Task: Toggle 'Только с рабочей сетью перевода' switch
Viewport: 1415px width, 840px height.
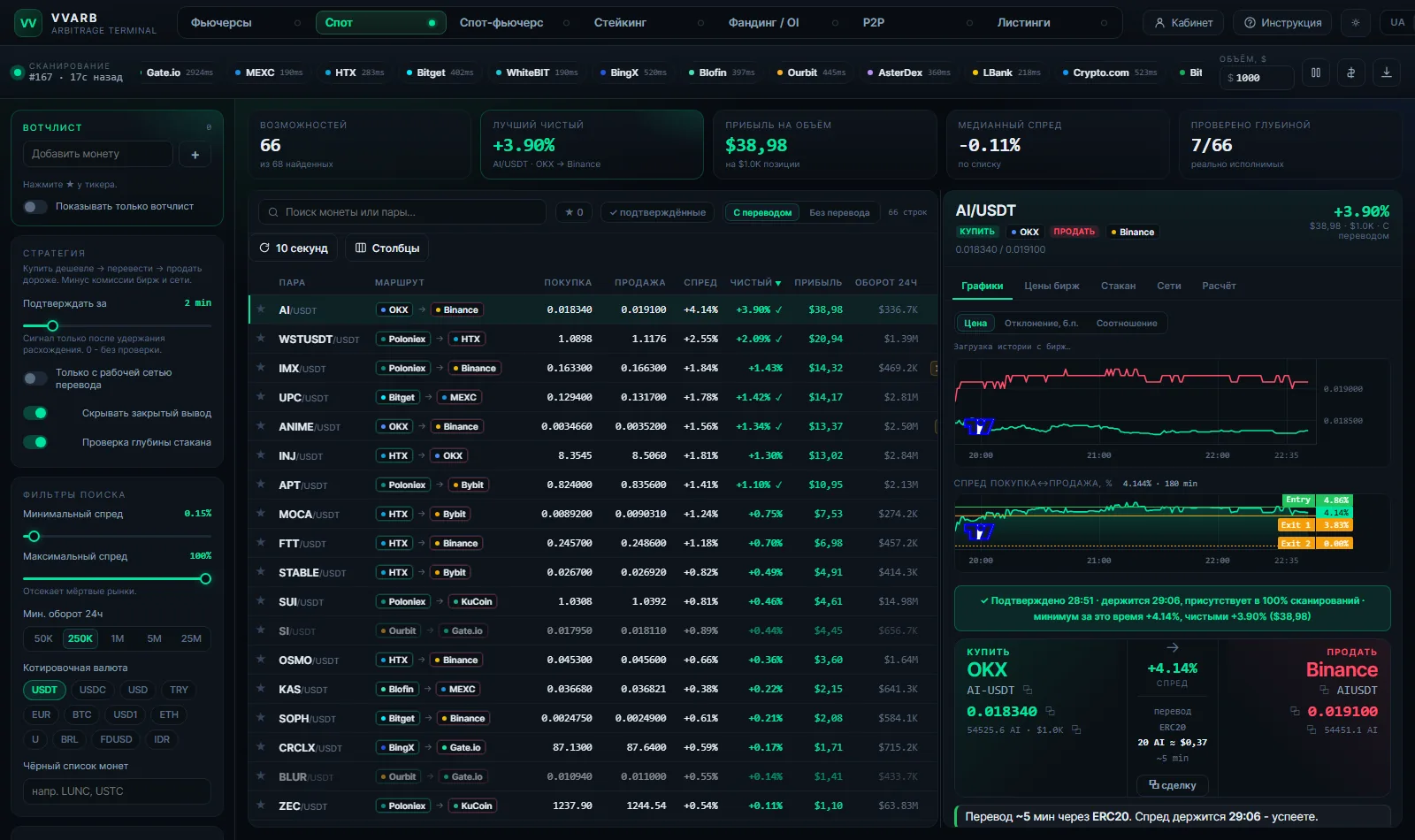Action: 35,378
